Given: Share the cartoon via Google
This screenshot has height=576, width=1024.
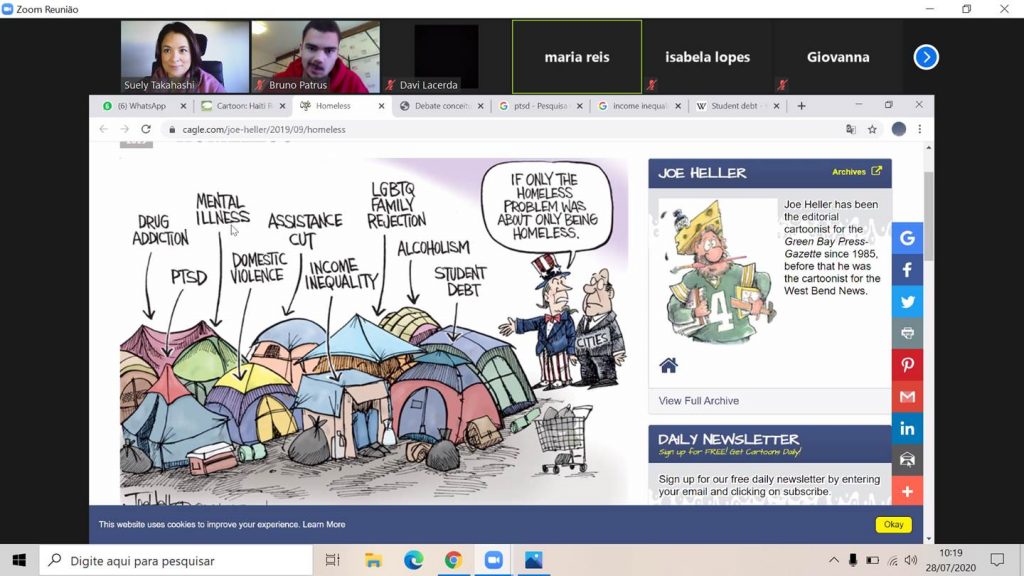Looking at the screenshot, I should pos(907,238).
